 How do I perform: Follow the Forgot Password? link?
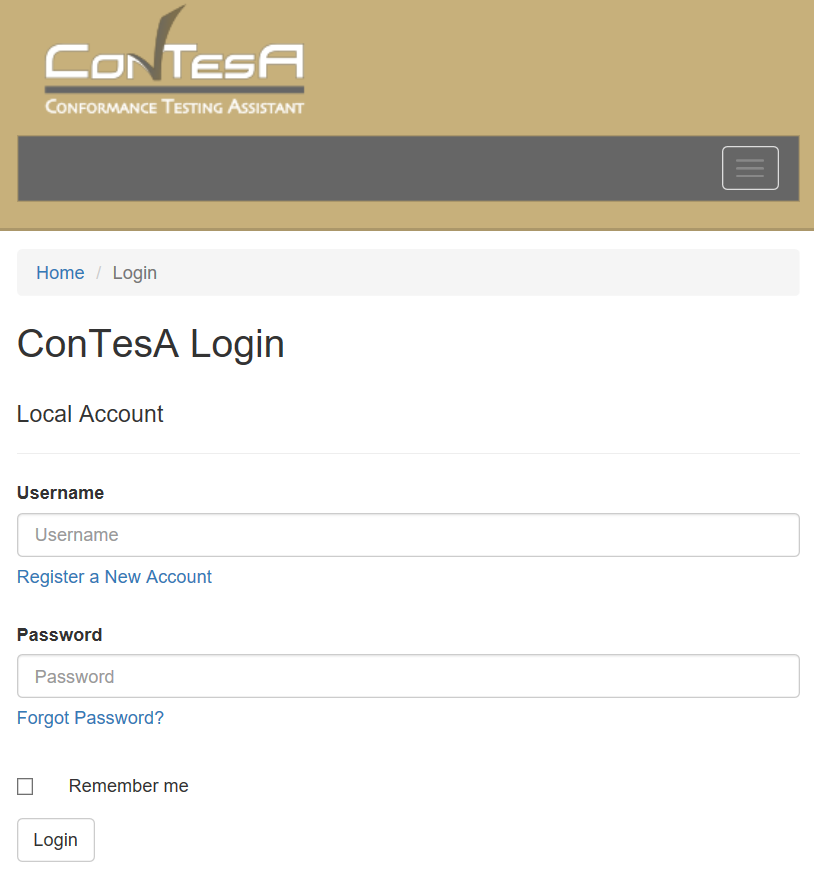[90, 718]
